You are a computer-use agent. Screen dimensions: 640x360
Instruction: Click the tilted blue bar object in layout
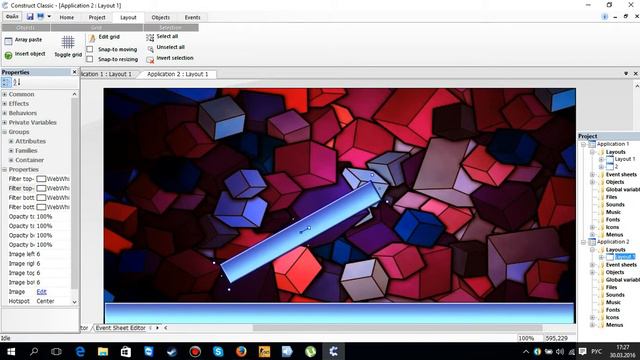tap(302, 231)
